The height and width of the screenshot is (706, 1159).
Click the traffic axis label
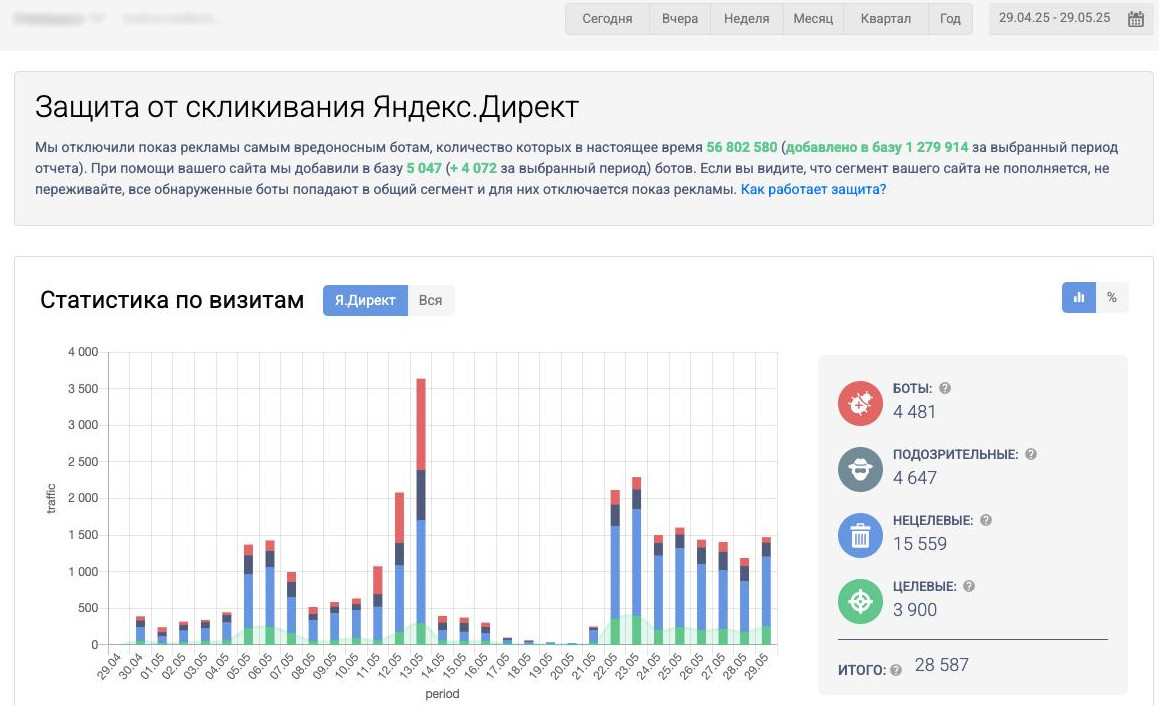(x=51, y=498)
